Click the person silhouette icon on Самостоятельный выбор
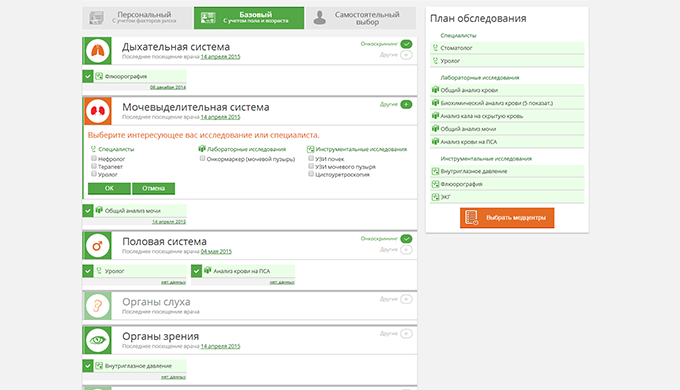The height and width of the screenshot is (390, 680). (320, 18)
